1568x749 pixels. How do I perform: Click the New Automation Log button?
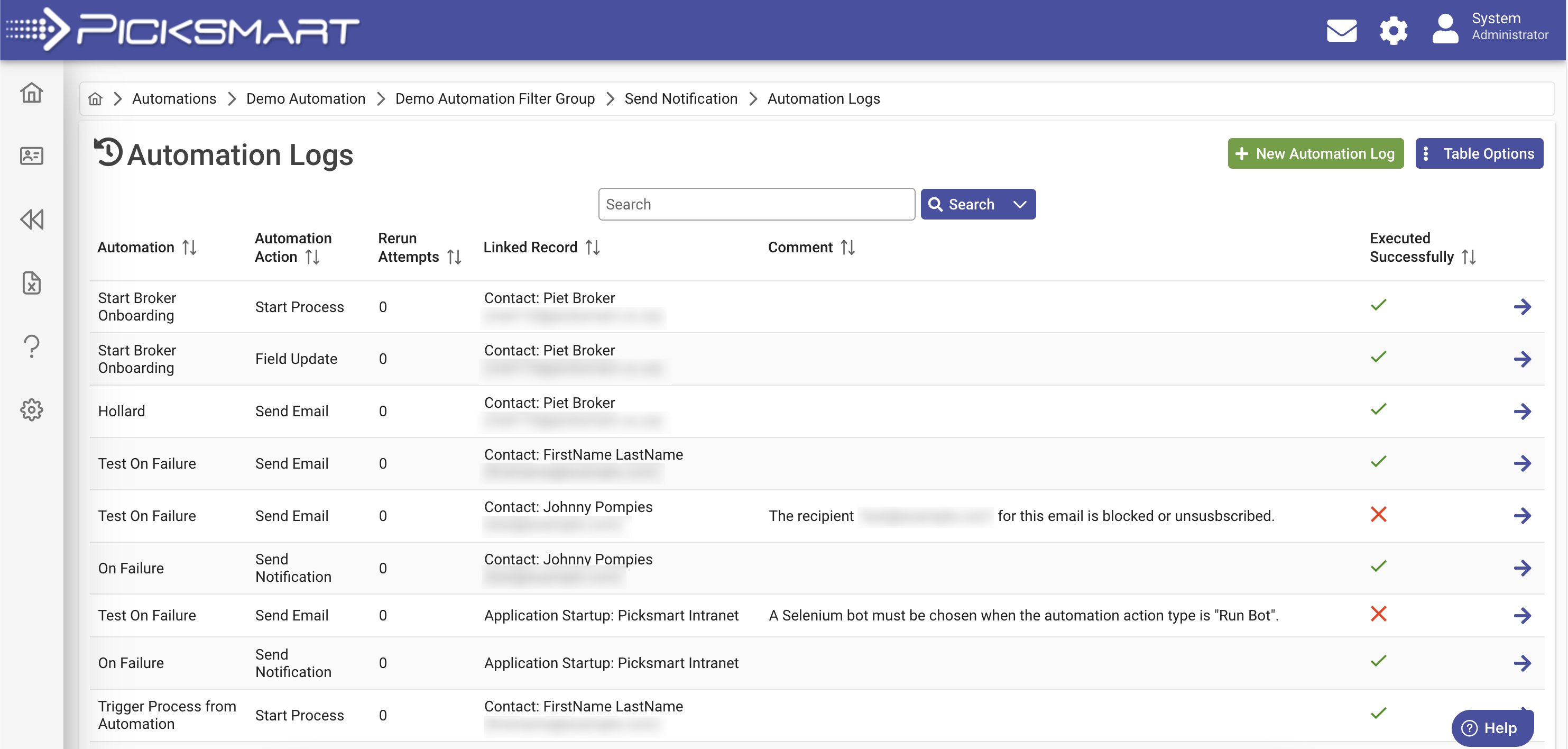[1315, 153]
